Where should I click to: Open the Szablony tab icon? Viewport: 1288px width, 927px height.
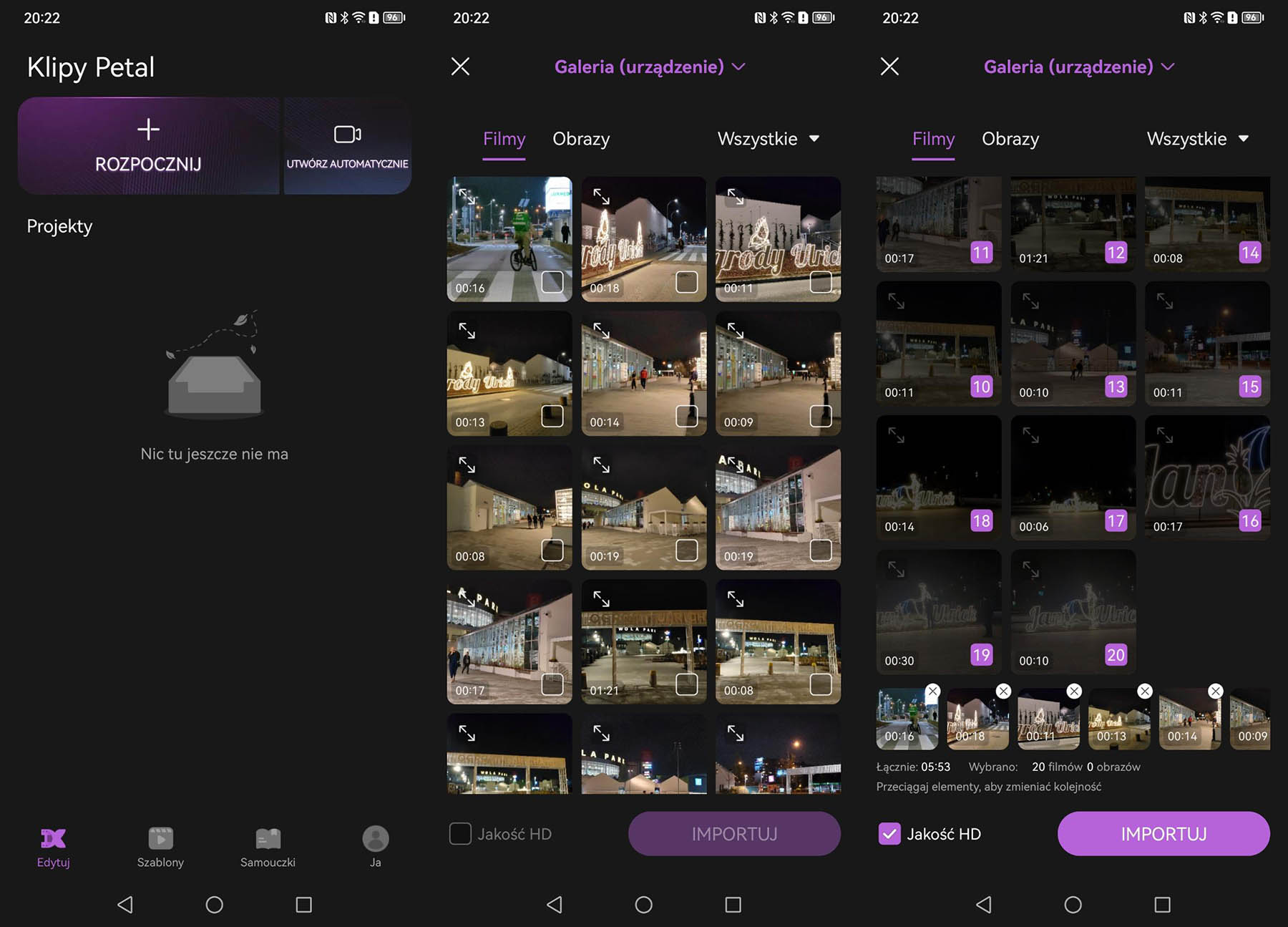click(160, 838)
